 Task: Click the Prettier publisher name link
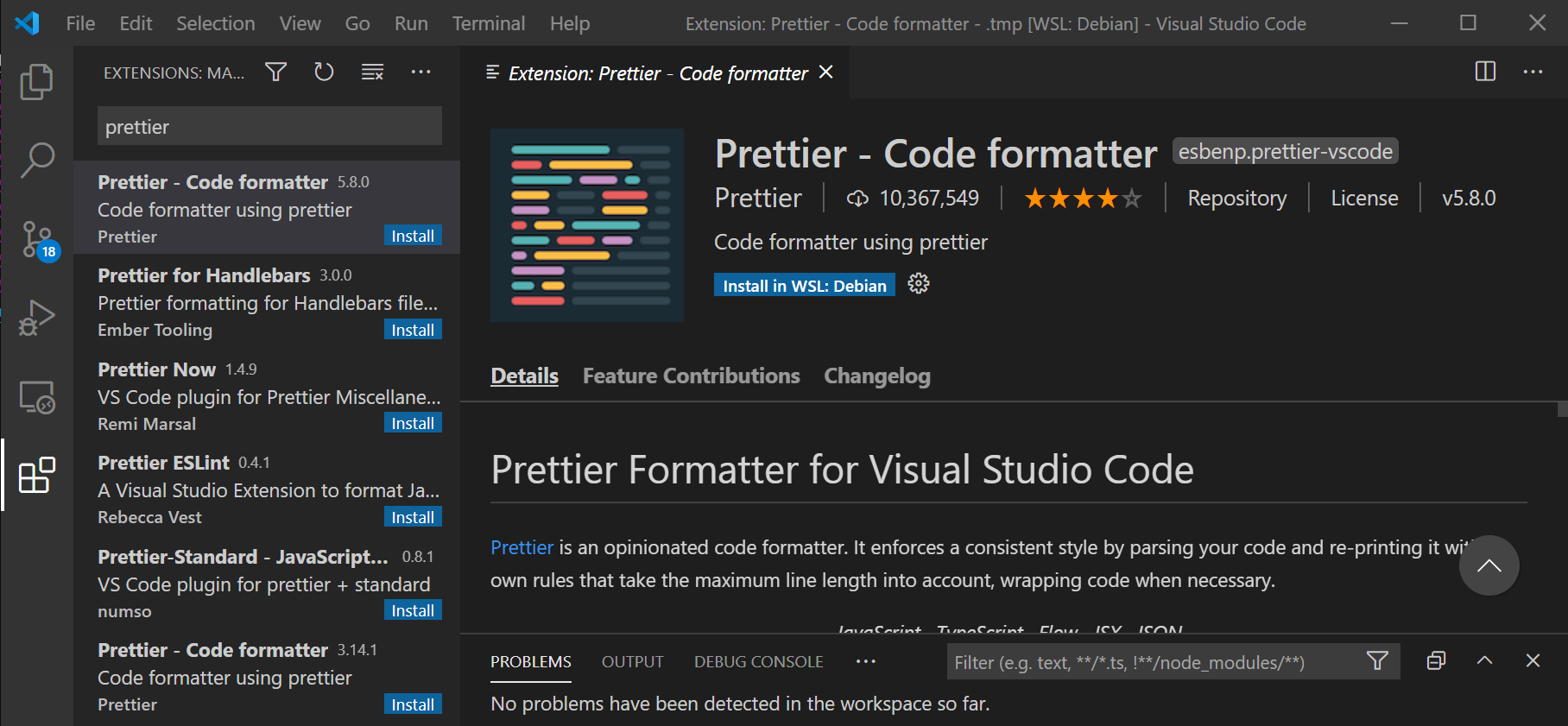click(x=758, y=199)
